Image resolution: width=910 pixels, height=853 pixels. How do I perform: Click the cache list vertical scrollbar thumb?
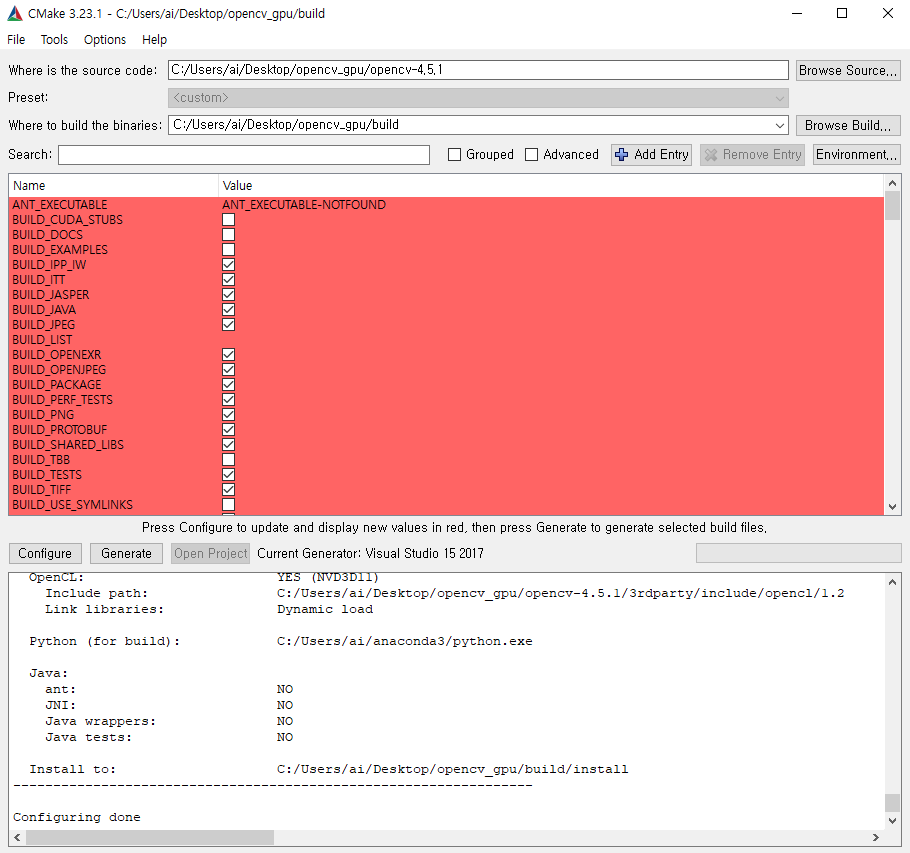[893, 206]
